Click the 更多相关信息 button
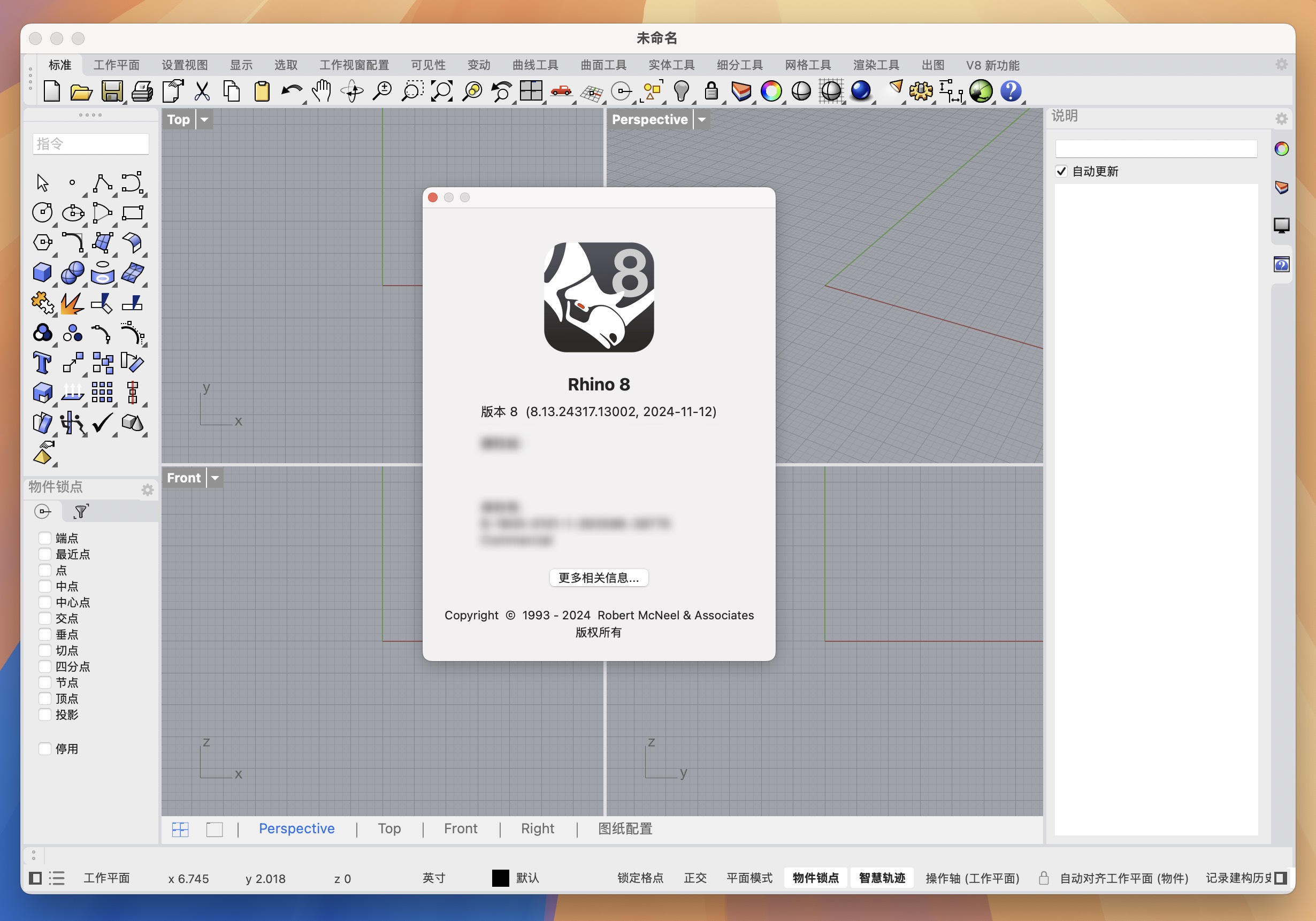The image size is (1316, 921). 600,577
